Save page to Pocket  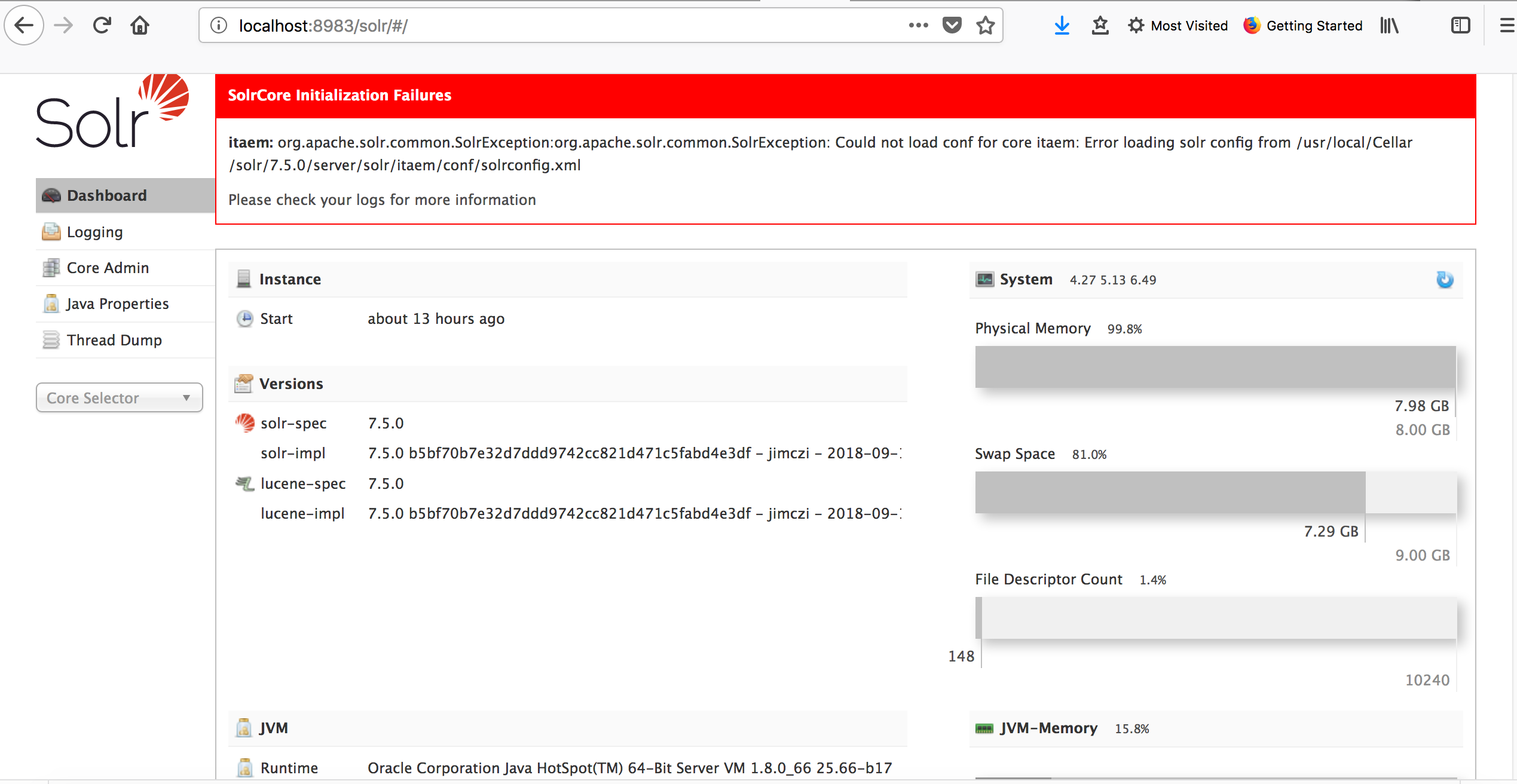click(x=951, y=25)
